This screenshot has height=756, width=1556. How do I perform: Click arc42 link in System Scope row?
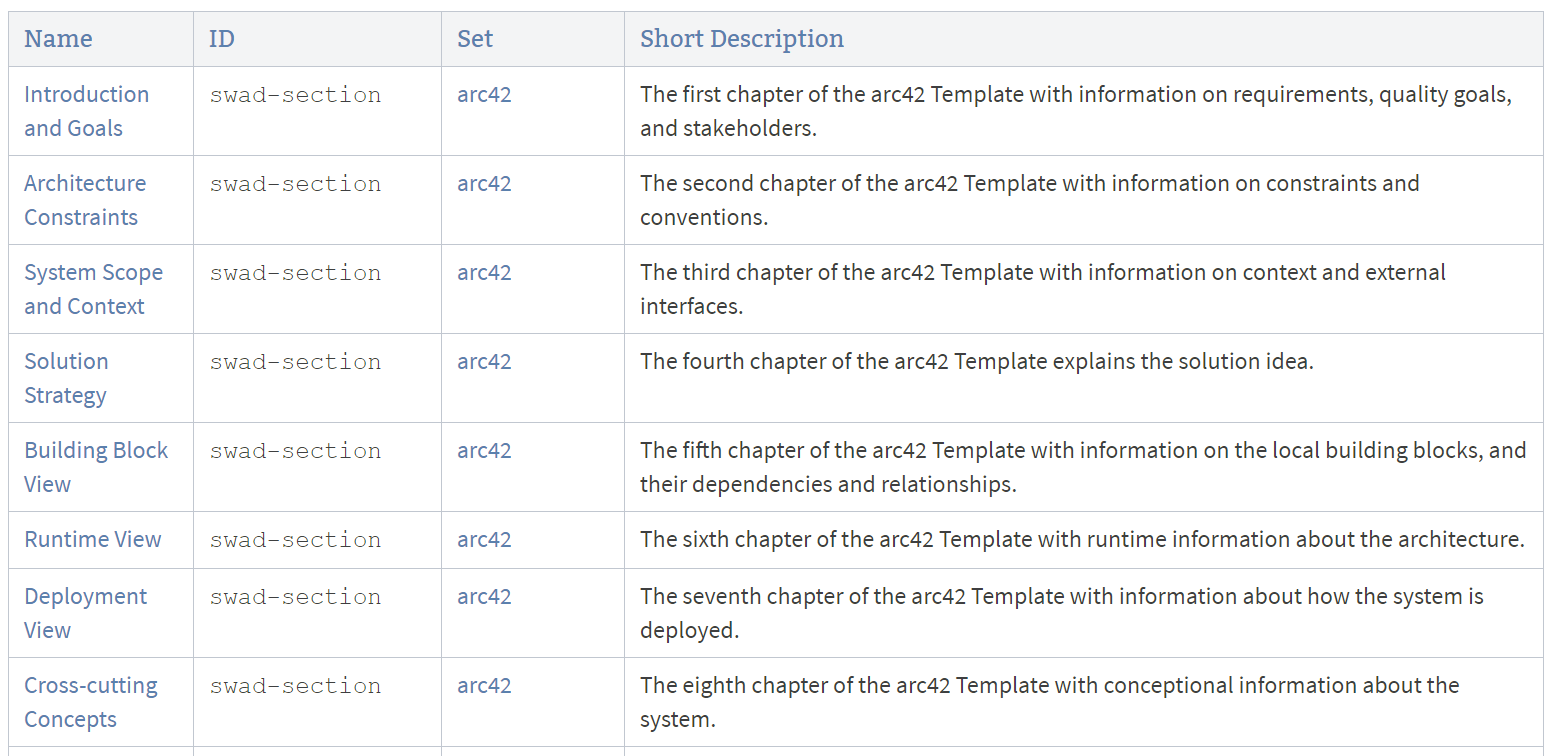[x=484, y=273]
